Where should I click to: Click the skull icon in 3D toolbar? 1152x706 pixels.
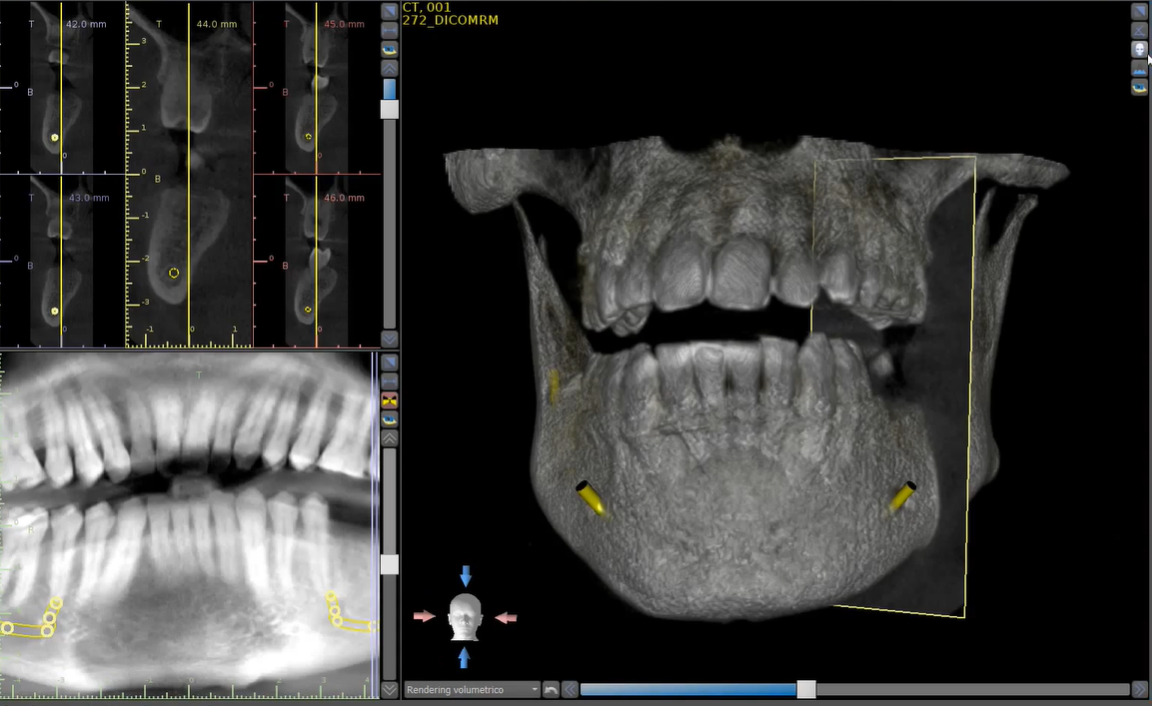click(x=1139, y=49)
